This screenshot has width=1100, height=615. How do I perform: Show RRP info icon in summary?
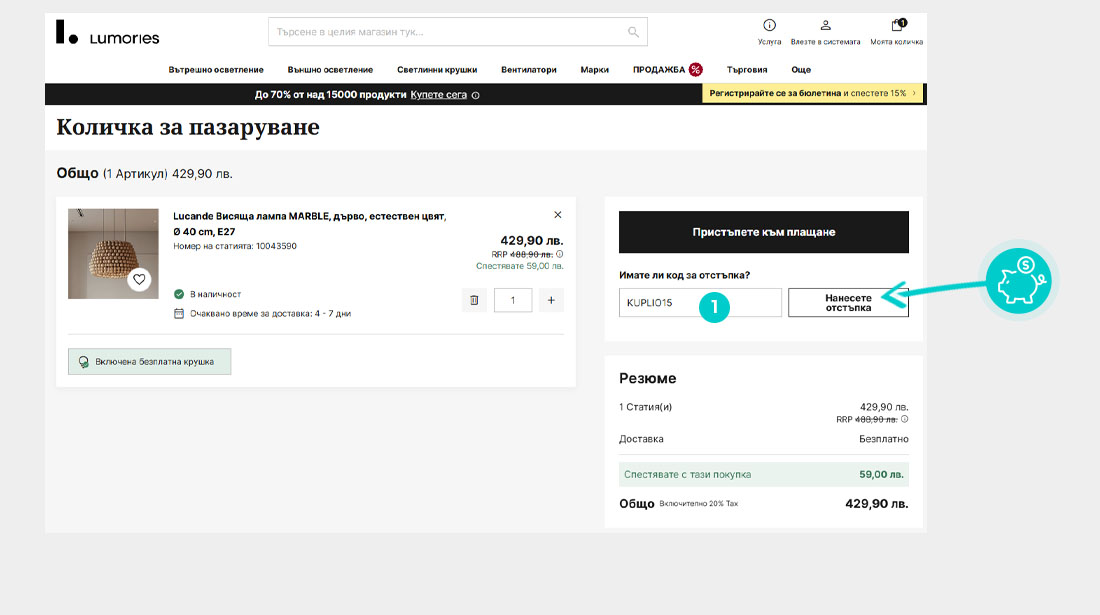[x=904, y=419]
